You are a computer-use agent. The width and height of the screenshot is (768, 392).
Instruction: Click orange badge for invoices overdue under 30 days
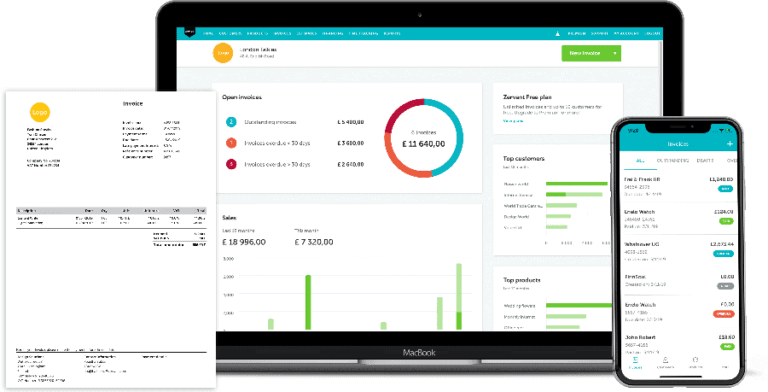tap(231, 143)
